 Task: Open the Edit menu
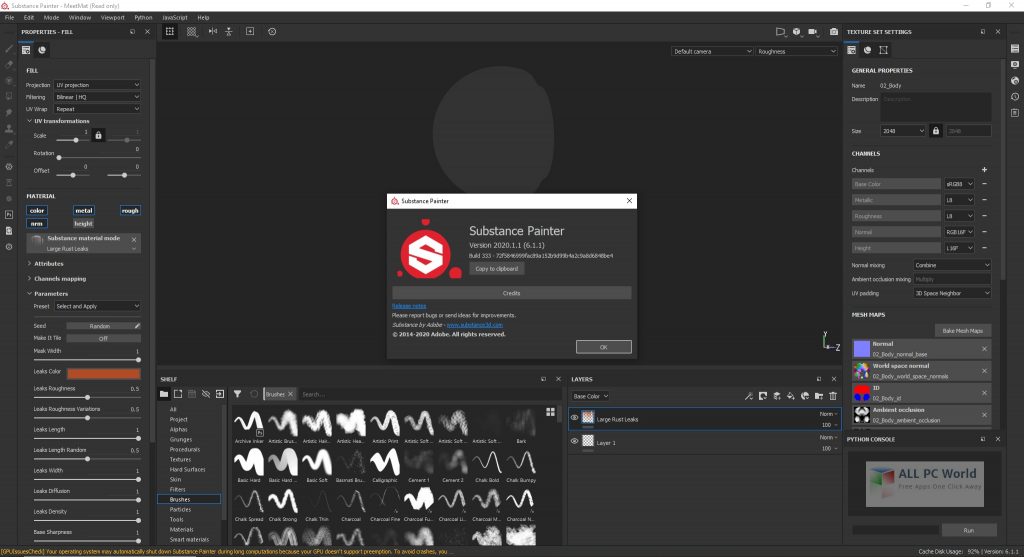[x=29, y=18]
